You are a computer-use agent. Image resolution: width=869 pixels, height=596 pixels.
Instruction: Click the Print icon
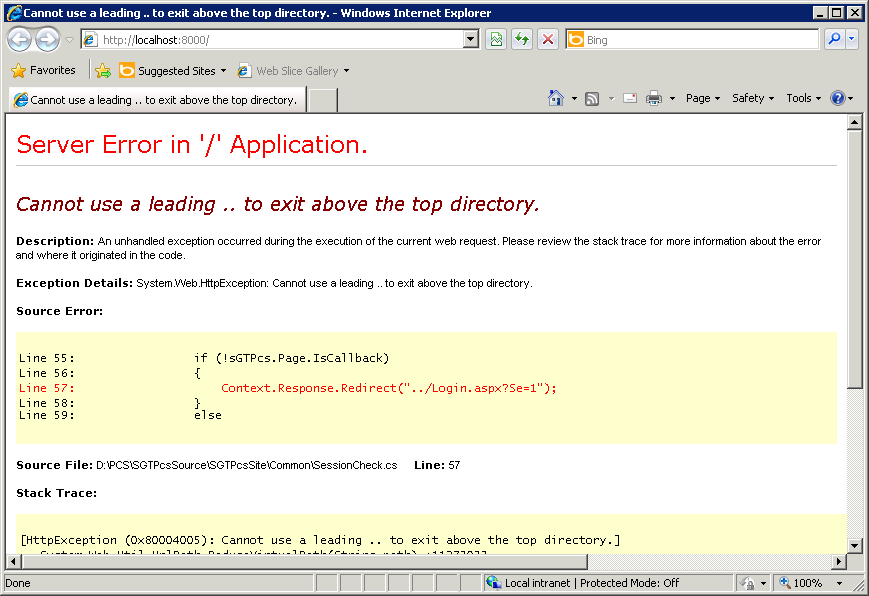click(654, 98)
